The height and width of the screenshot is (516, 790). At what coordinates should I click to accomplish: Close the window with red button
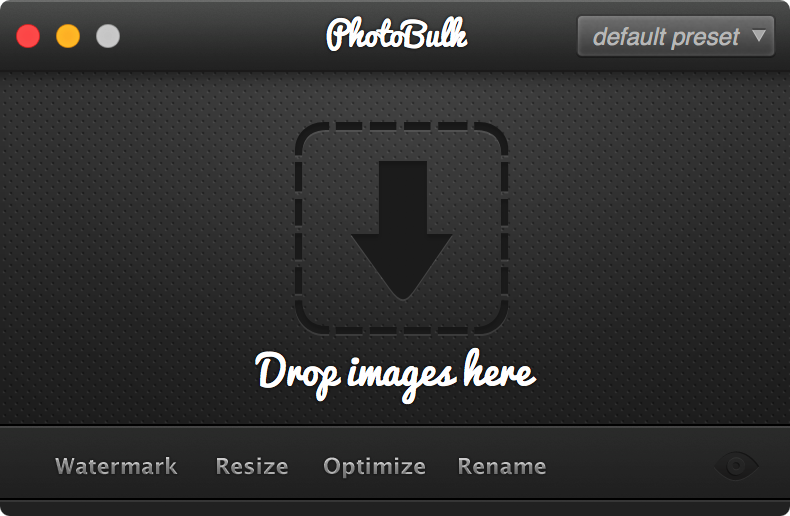[x=28, y=36]
